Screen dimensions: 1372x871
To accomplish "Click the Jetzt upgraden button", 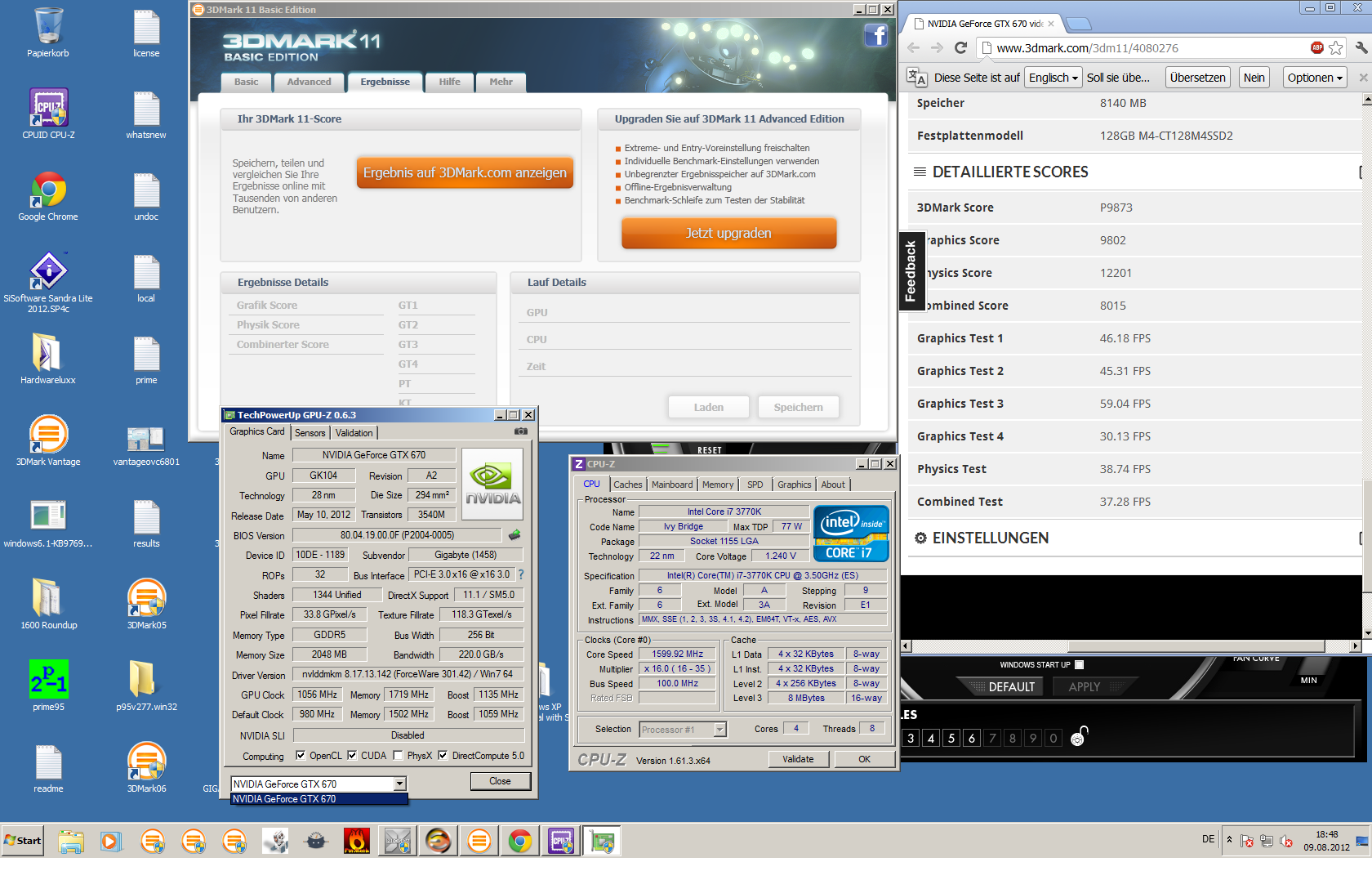I will (728, 233).
